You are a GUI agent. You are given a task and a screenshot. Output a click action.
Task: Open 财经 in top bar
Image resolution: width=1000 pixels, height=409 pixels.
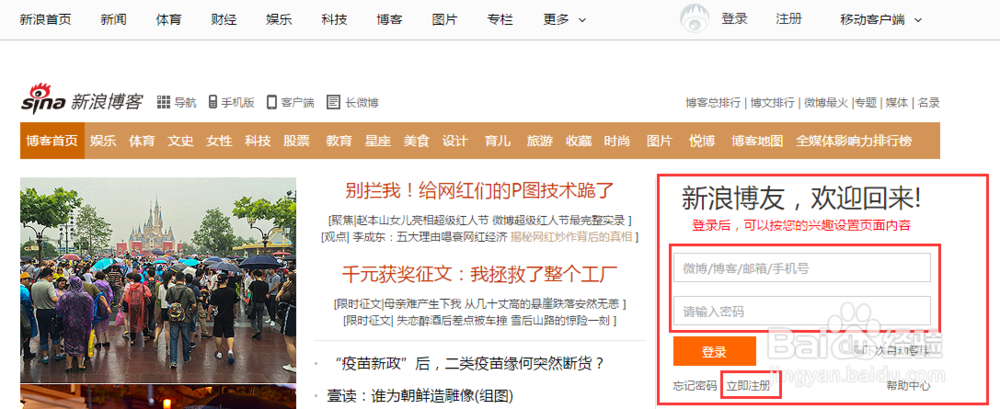[x=224, y=19]
